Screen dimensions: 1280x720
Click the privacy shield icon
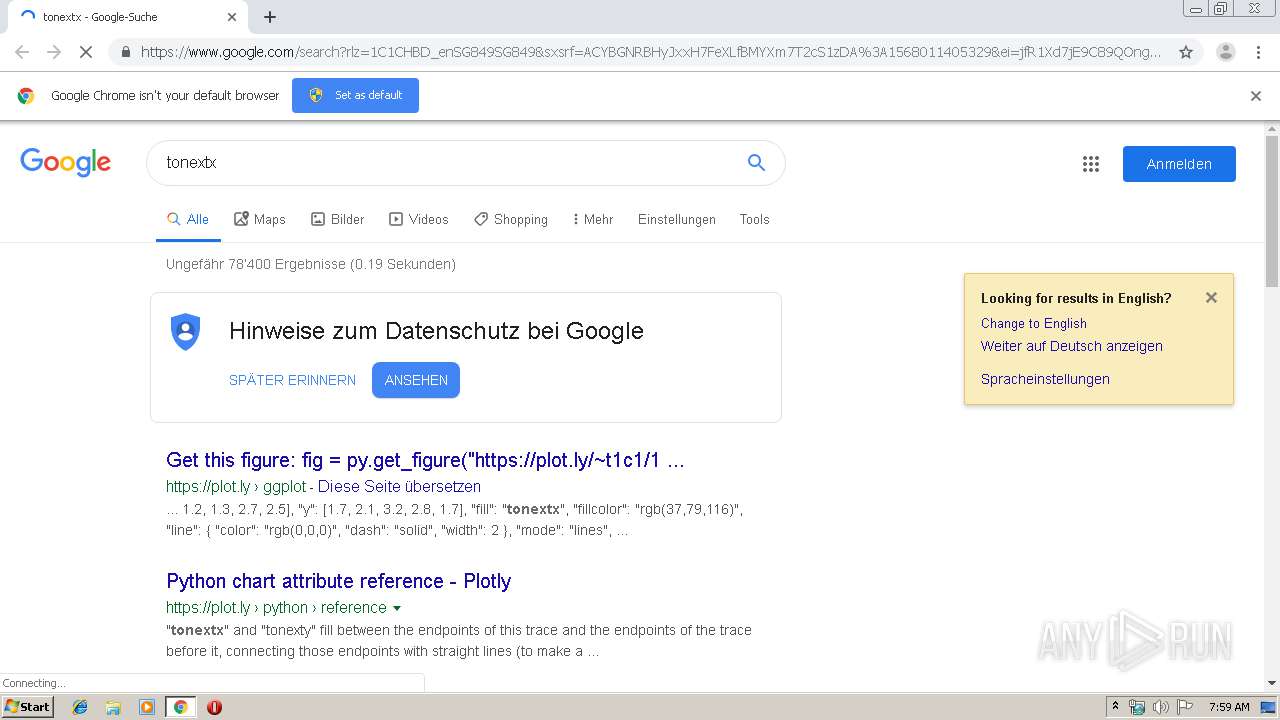(x=186, y=331)
